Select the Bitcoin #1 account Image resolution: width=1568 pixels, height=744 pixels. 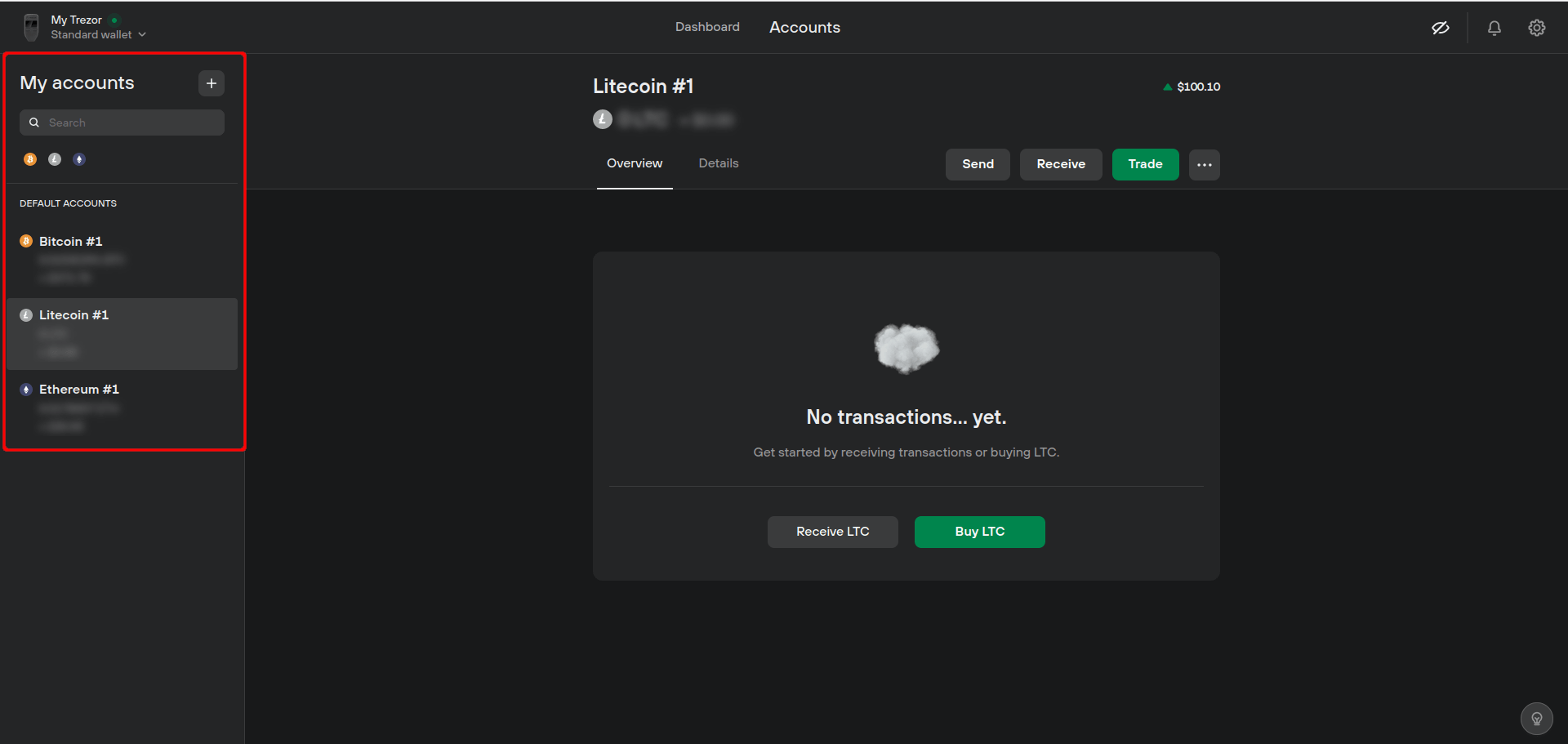[122, 260]
